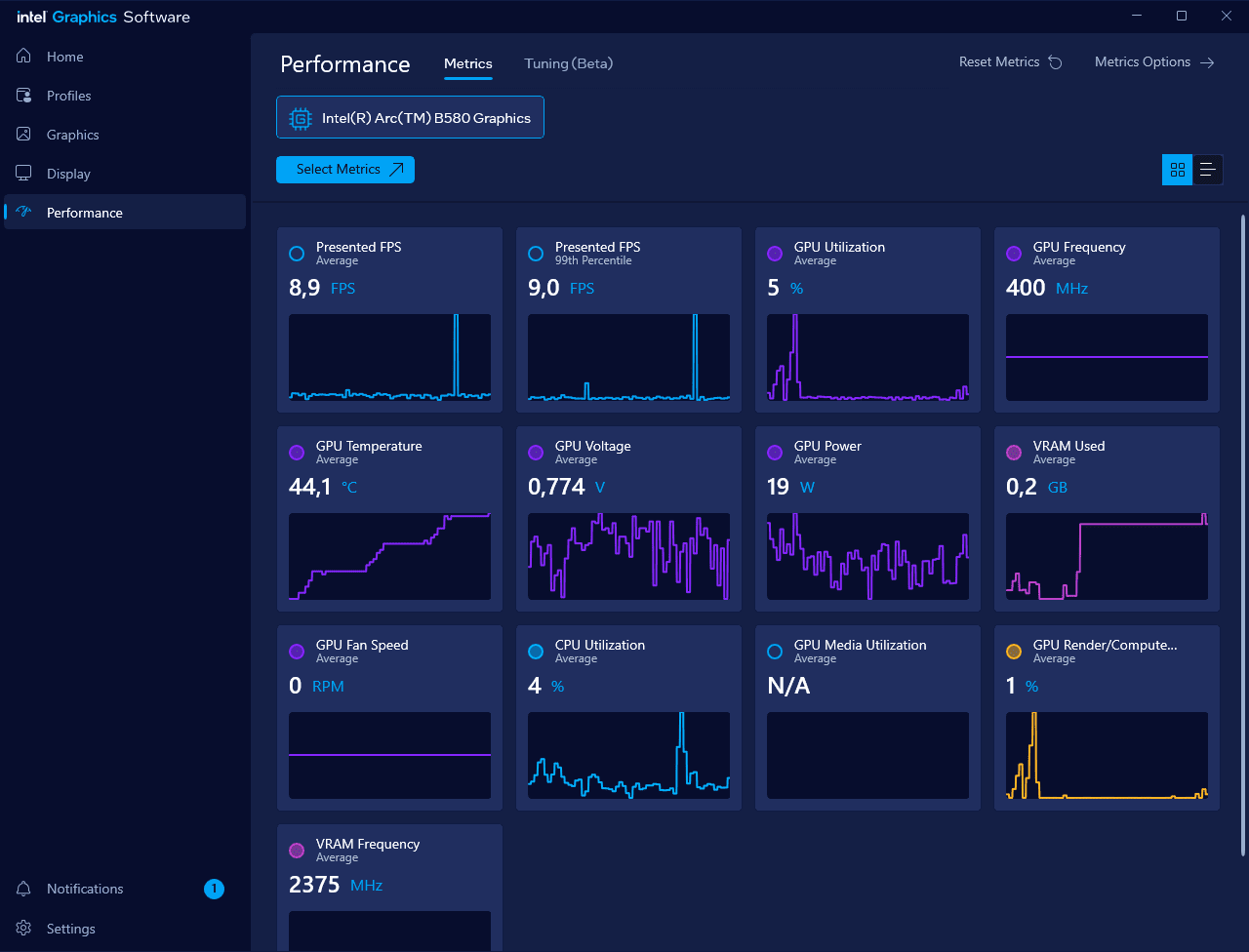The height and width of the screenshot is (952, 1249).
Task: Click the GPU Utilization purple indicator dot
Action: (x=775, y=254)
